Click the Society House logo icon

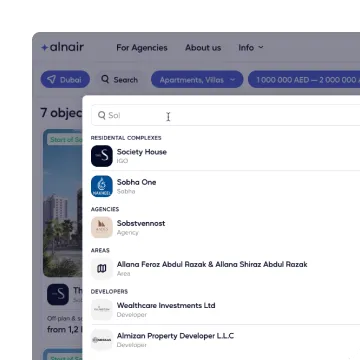(102, 156)
